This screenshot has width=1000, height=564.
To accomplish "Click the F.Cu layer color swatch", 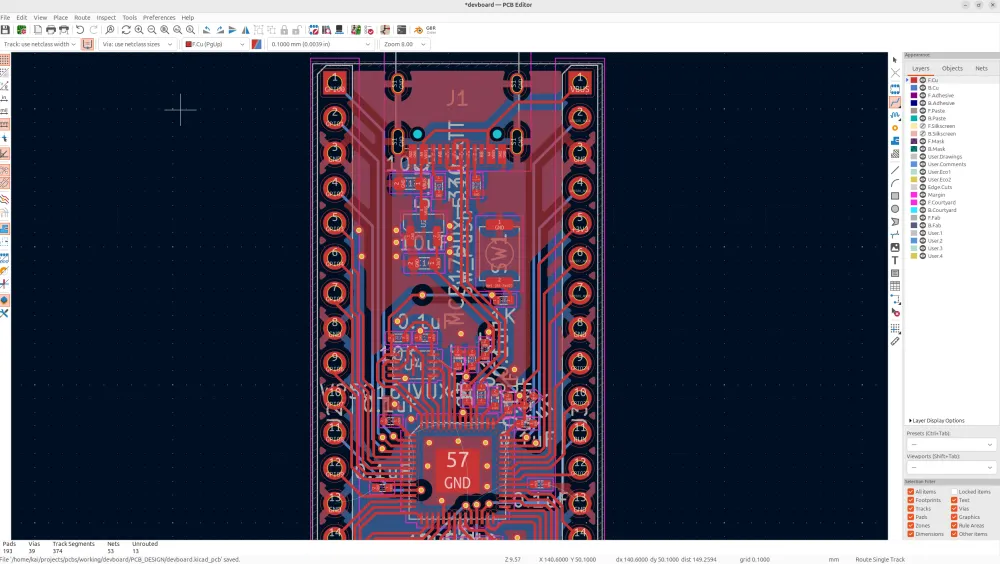I will tap(914, 80).
